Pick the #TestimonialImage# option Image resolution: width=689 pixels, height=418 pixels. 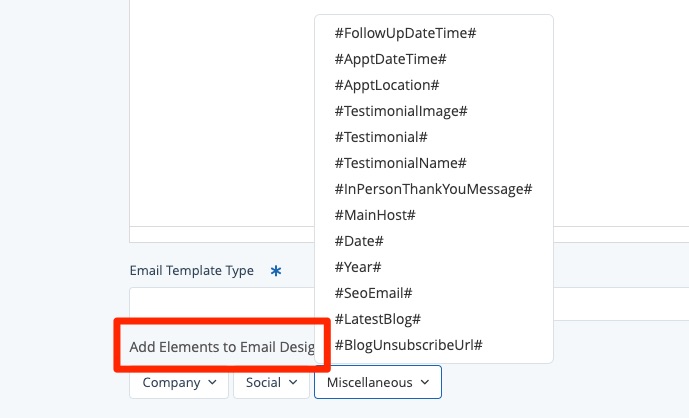click(x=401, y=111)
